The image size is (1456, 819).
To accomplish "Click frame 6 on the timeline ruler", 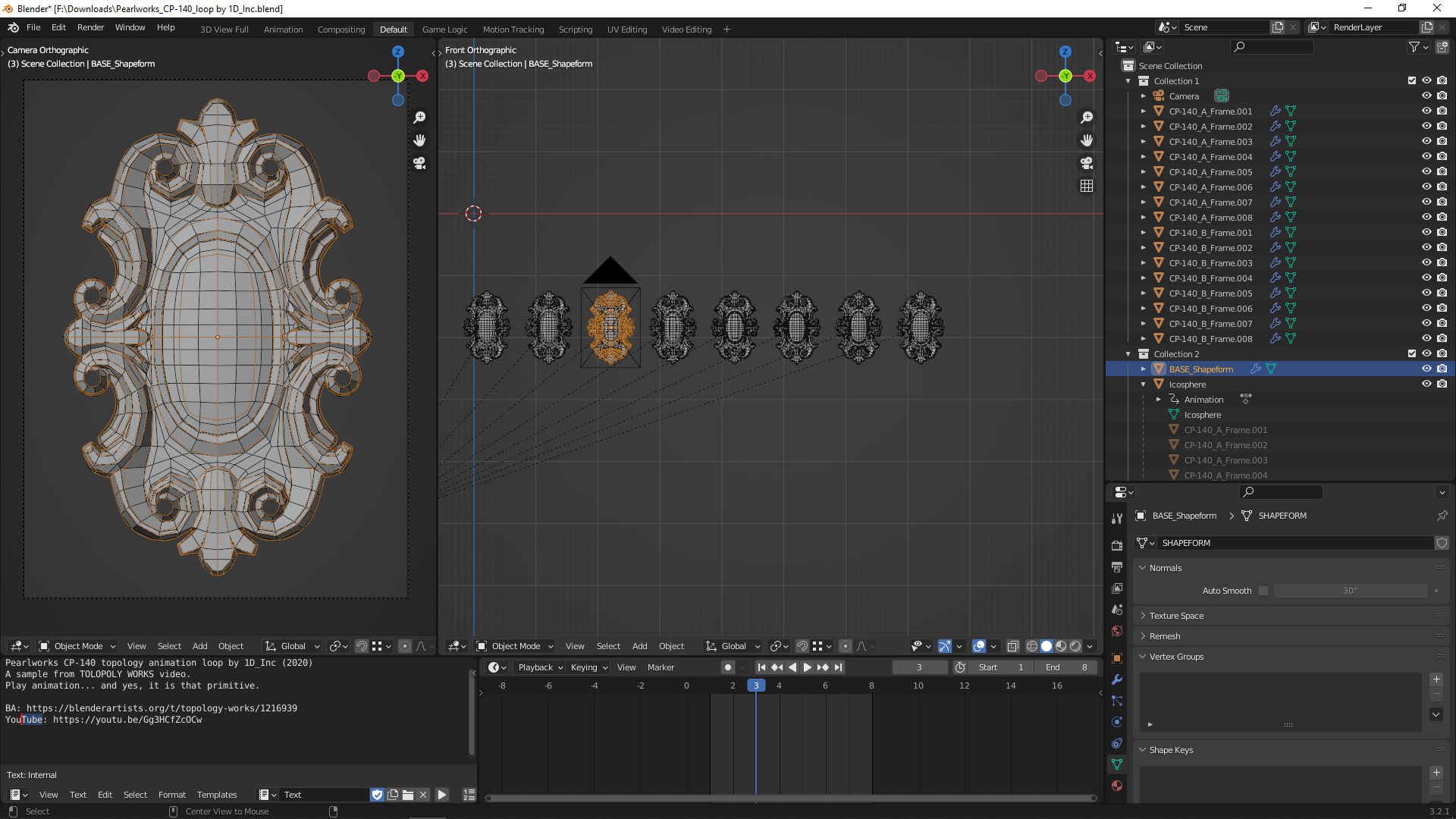I will coord(825,686).
